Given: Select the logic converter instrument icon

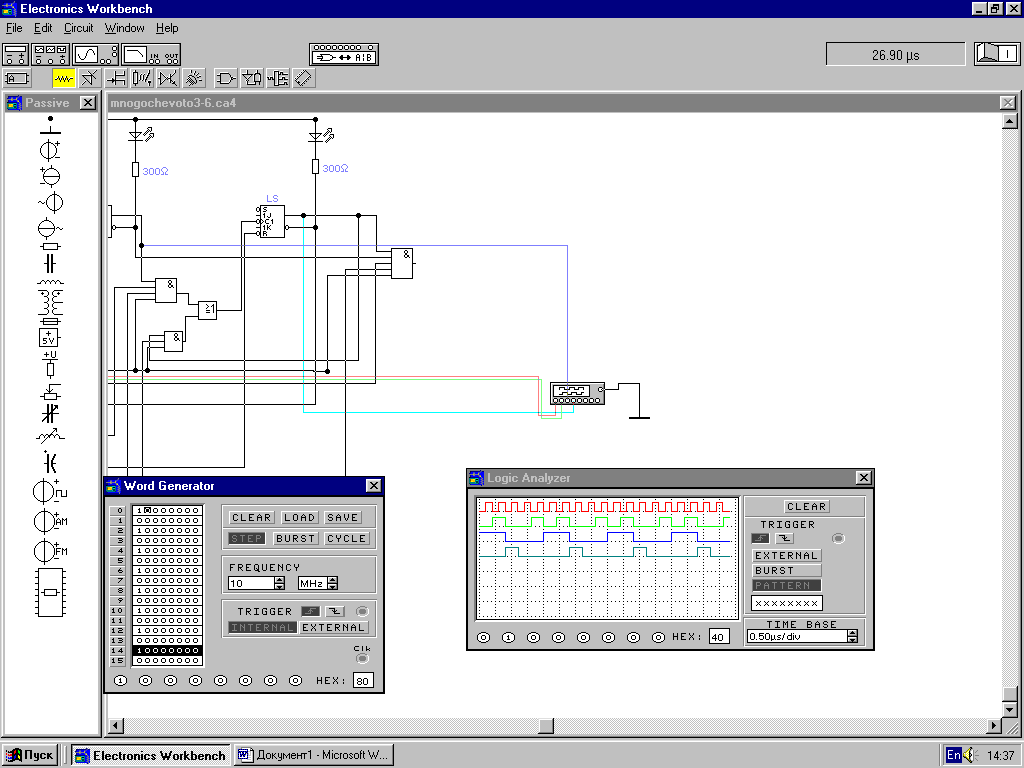Looking at the screenshot, I should 344,55.
